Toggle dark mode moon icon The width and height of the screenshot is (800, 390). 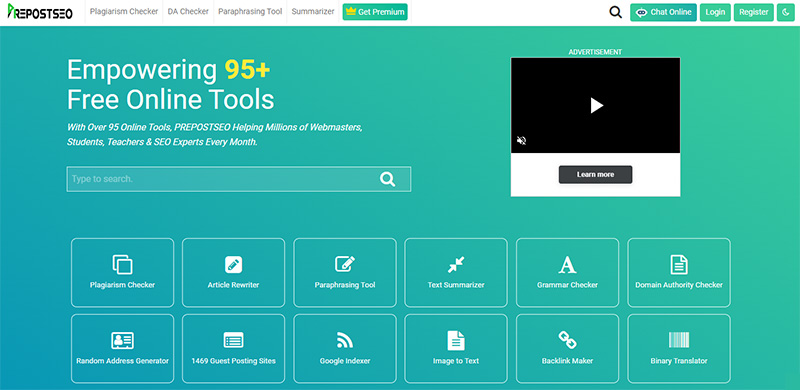pos(786,12)
